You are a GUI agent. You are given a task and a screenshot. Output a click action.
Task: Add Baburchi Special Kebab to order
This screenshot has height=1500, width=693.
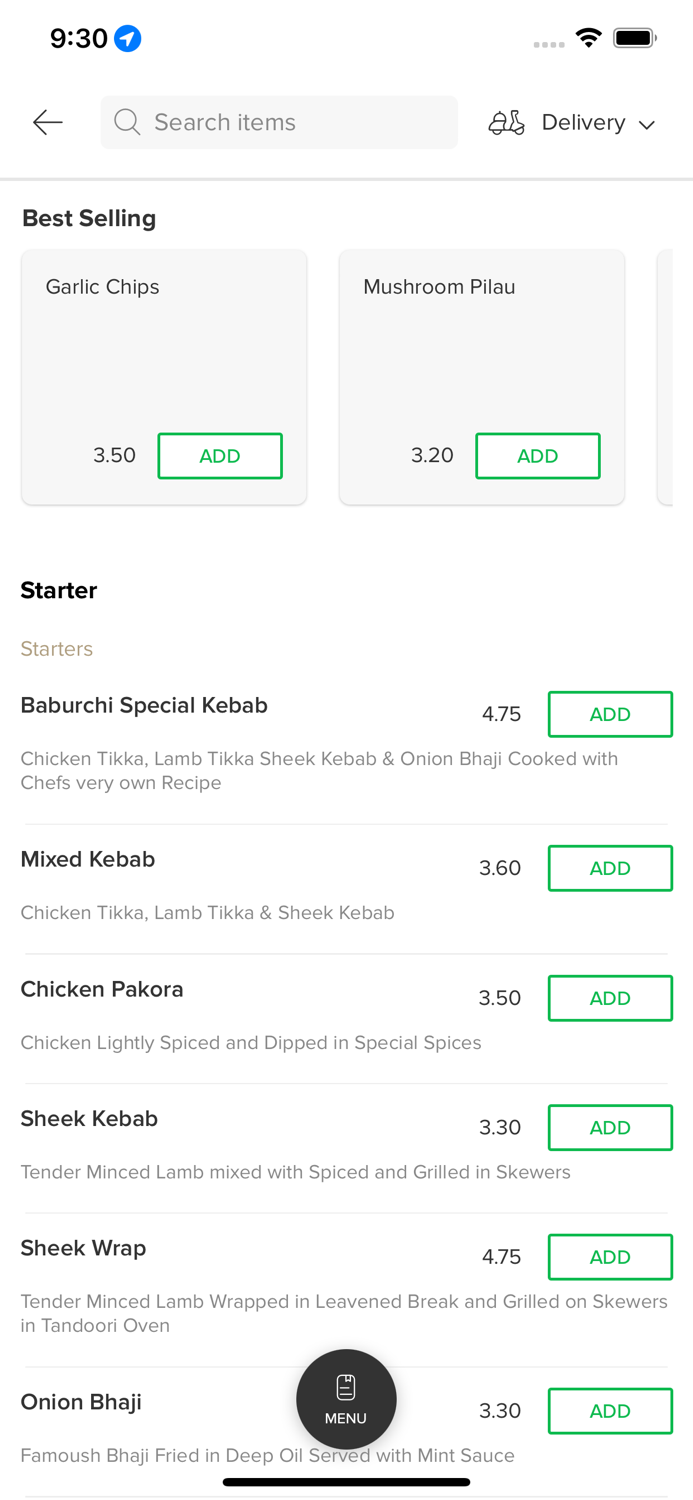[x=610, y=714]
